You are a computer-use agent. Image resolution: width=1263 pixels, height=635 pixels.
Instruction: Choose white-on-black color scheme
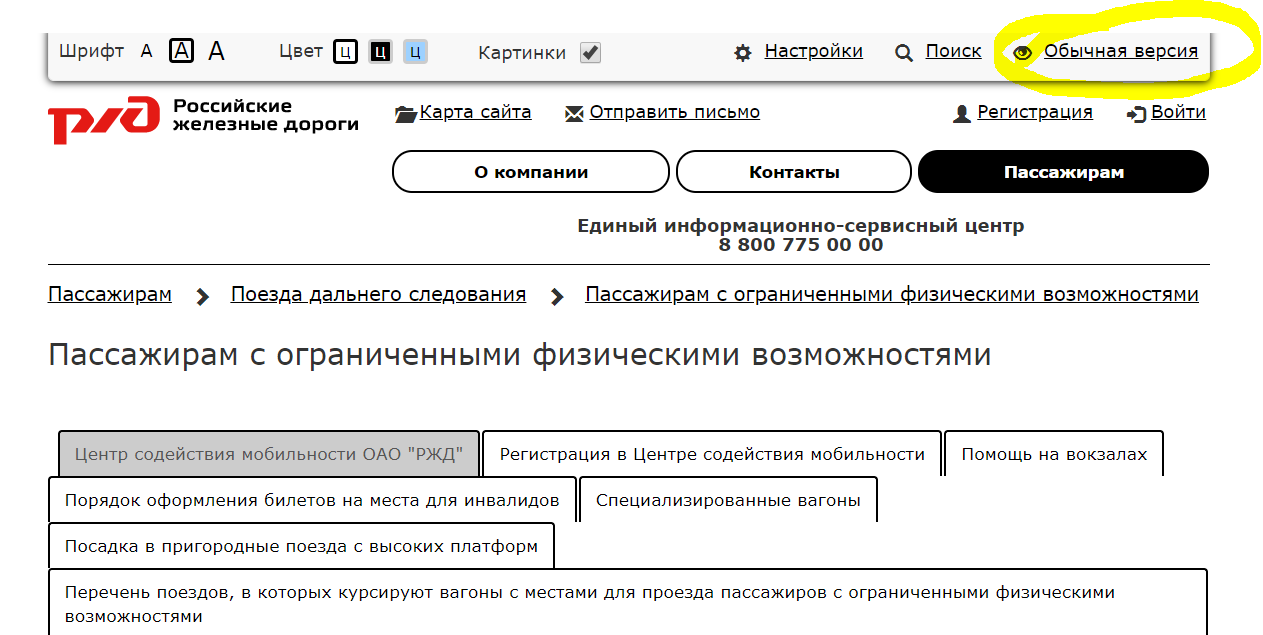click(x=380, y=52)
